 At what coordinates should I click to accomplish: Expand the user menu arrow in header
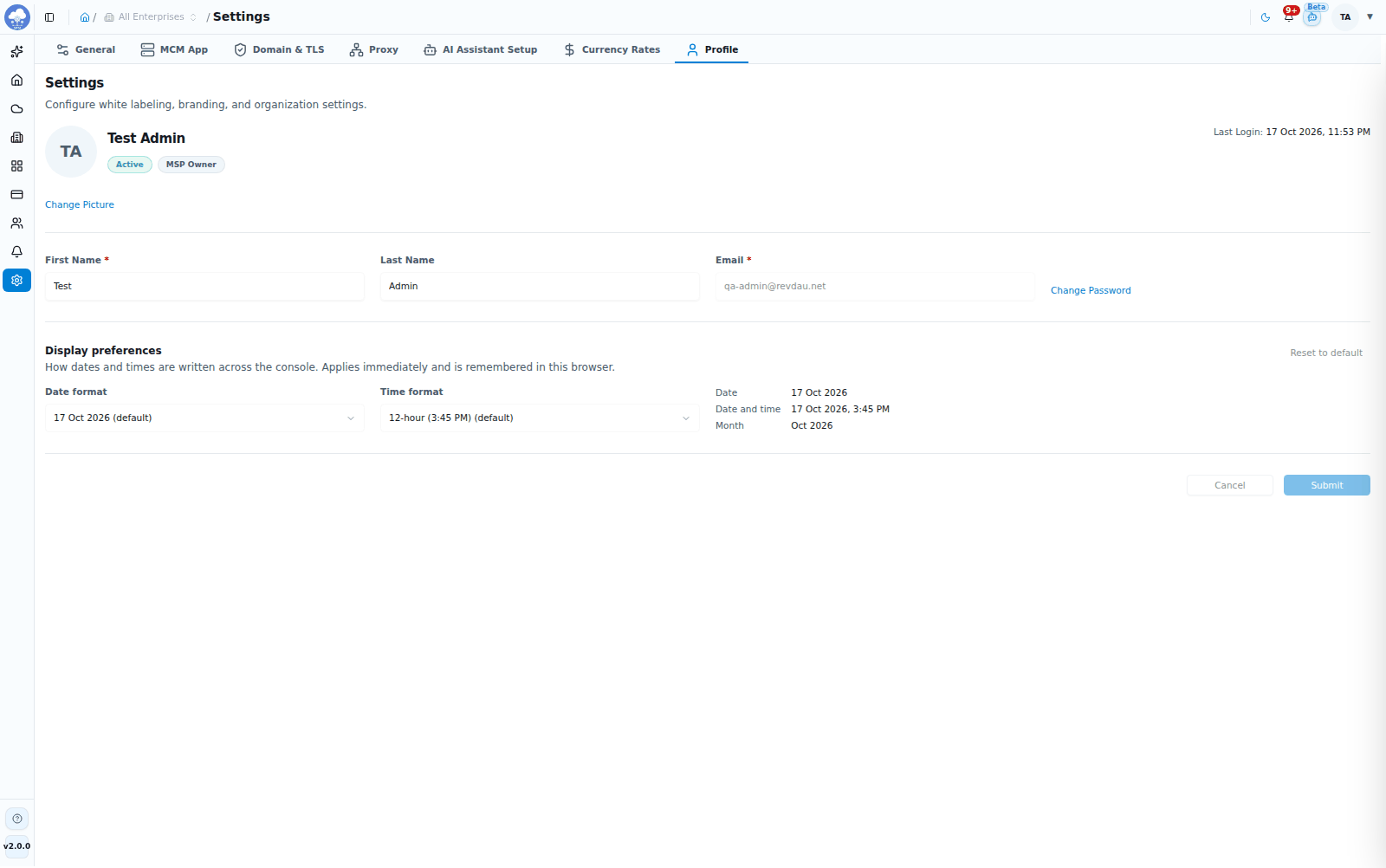[1370, 17]
